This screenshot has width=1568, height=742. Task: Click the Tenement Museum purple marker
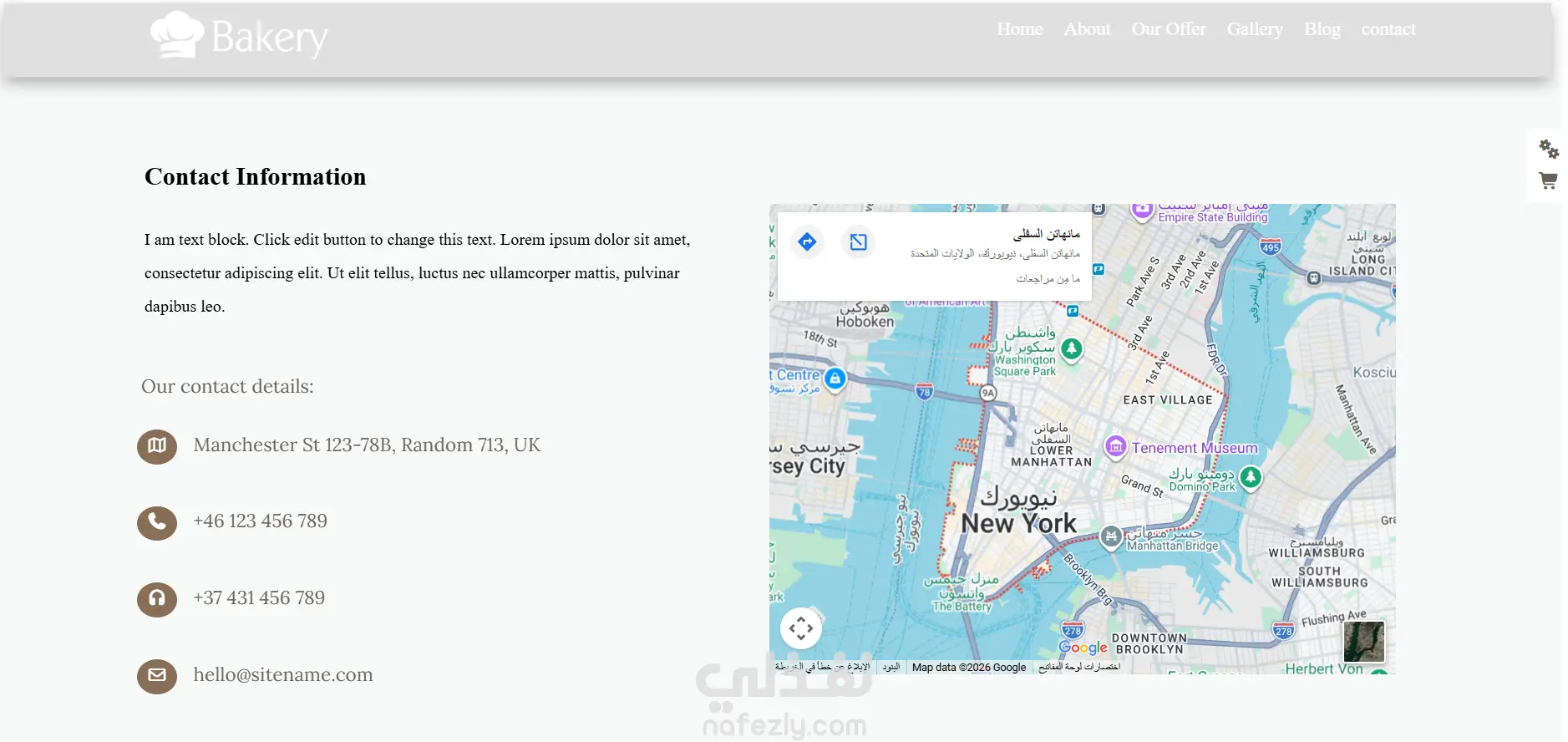(x=1115, y=447)
